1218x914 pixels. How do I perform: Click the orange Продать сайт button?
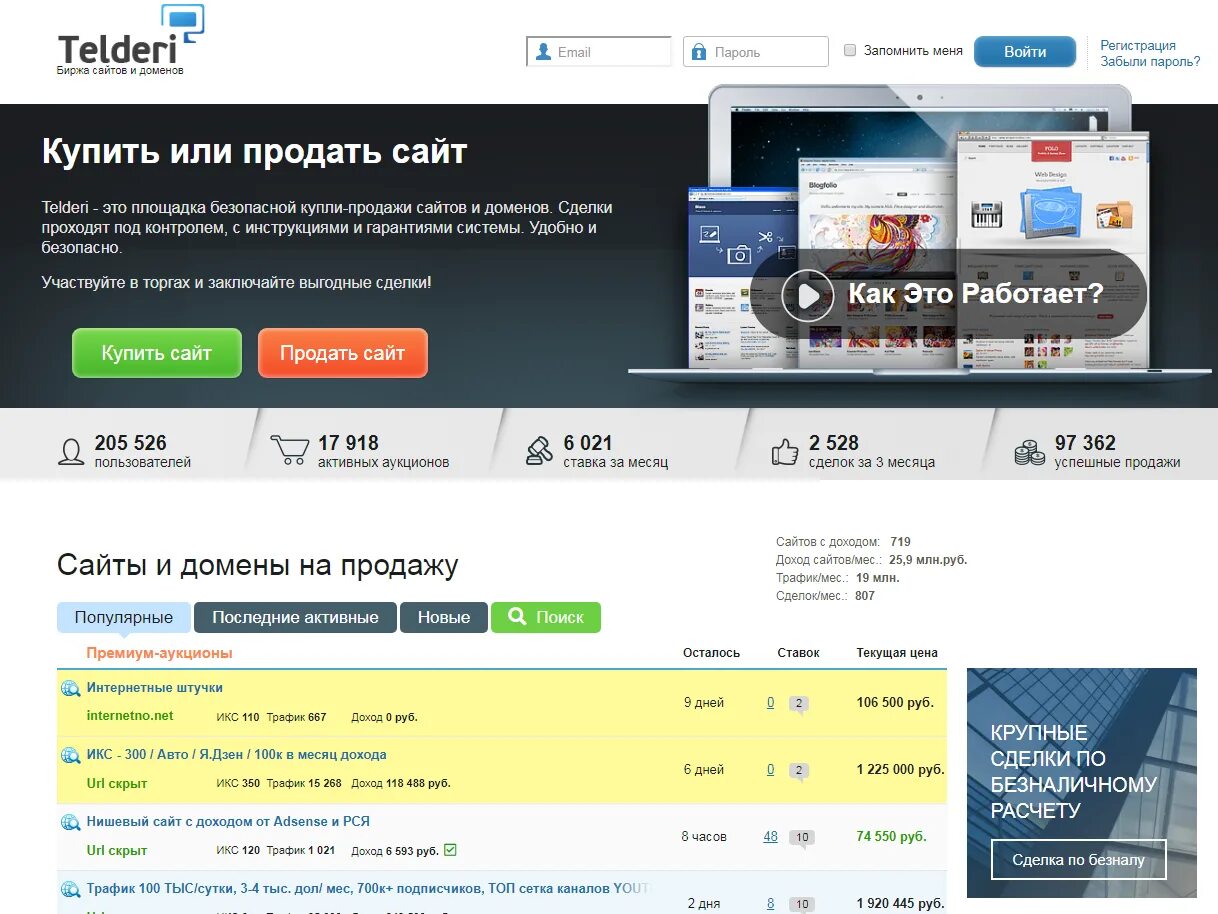[x=343, y=353]
